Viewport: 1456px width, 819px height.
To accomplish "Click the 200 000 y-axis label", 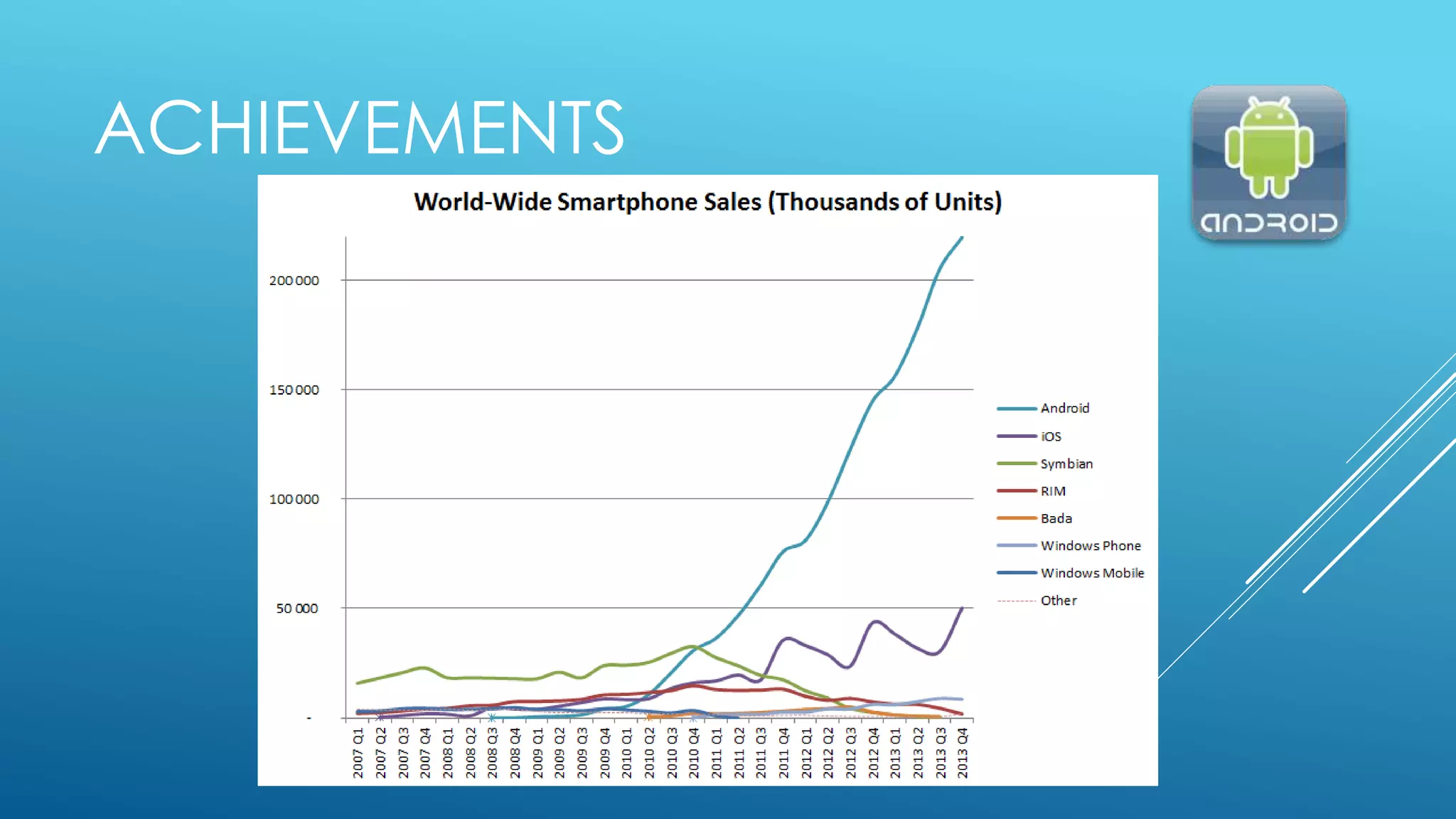I will tap(294, 281).
